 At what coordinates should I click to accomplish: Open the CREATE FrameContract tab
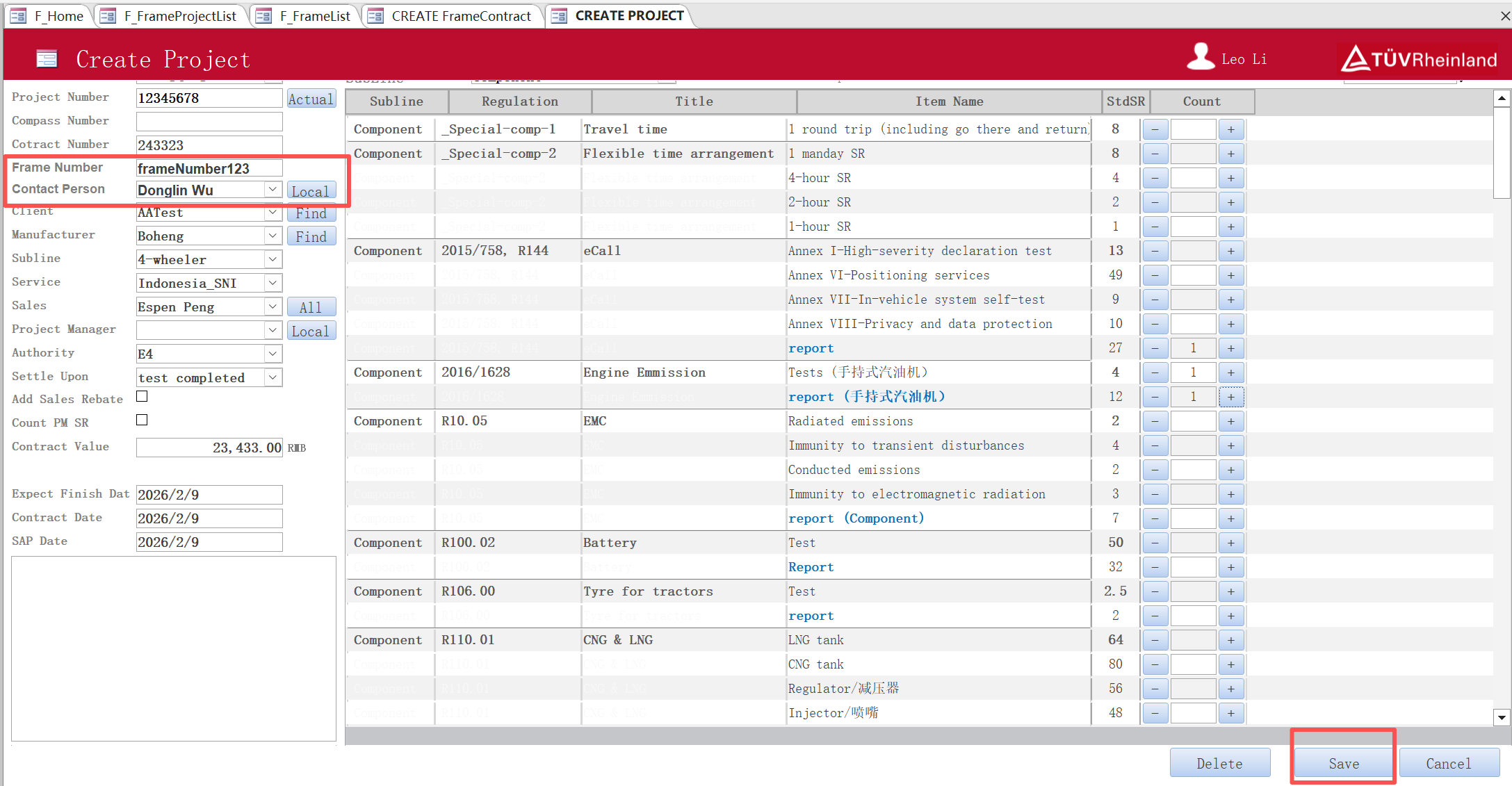point(460,16)
